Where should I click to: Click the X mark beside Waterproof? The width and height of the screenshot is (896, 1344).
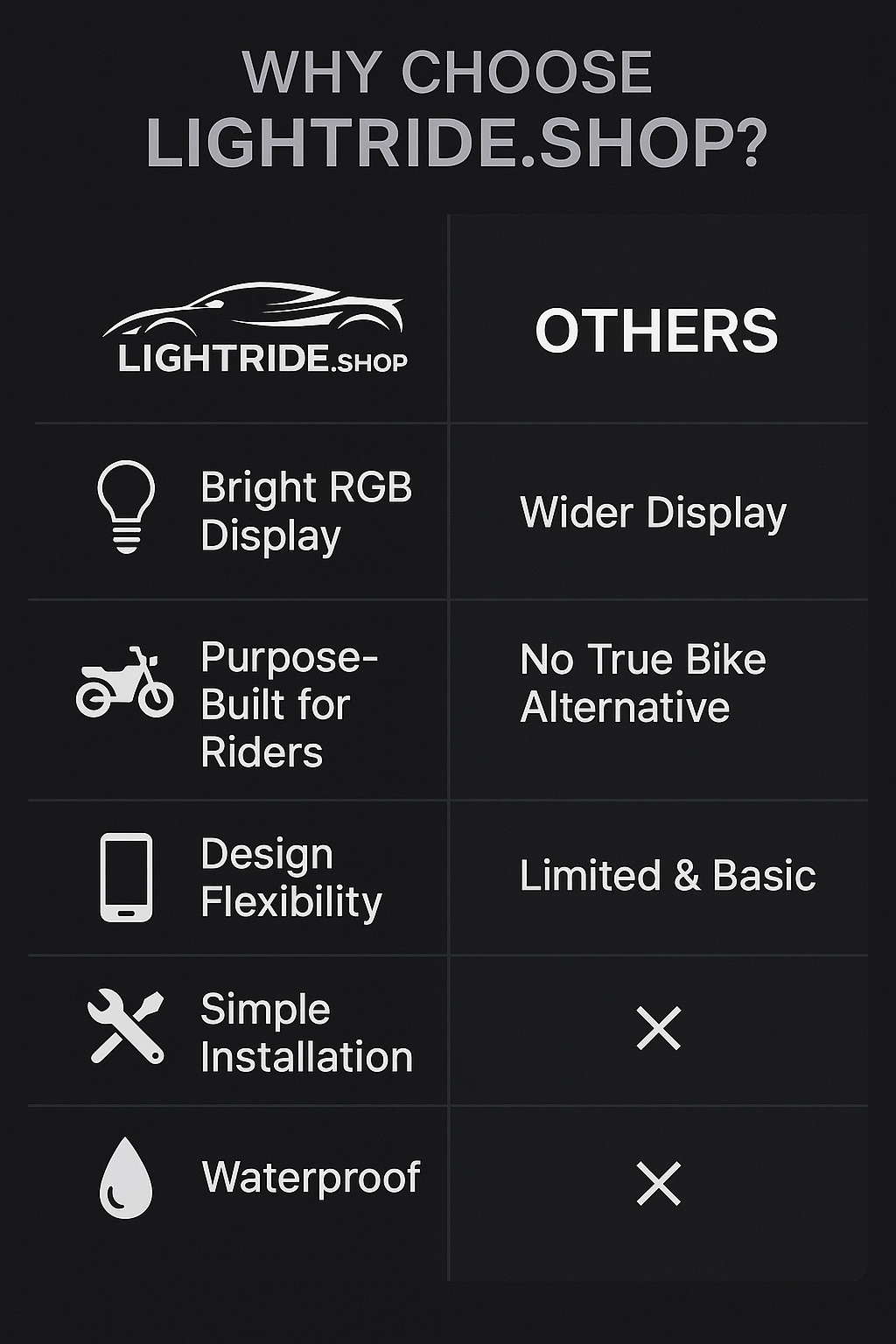click(x=659, y=1184)
